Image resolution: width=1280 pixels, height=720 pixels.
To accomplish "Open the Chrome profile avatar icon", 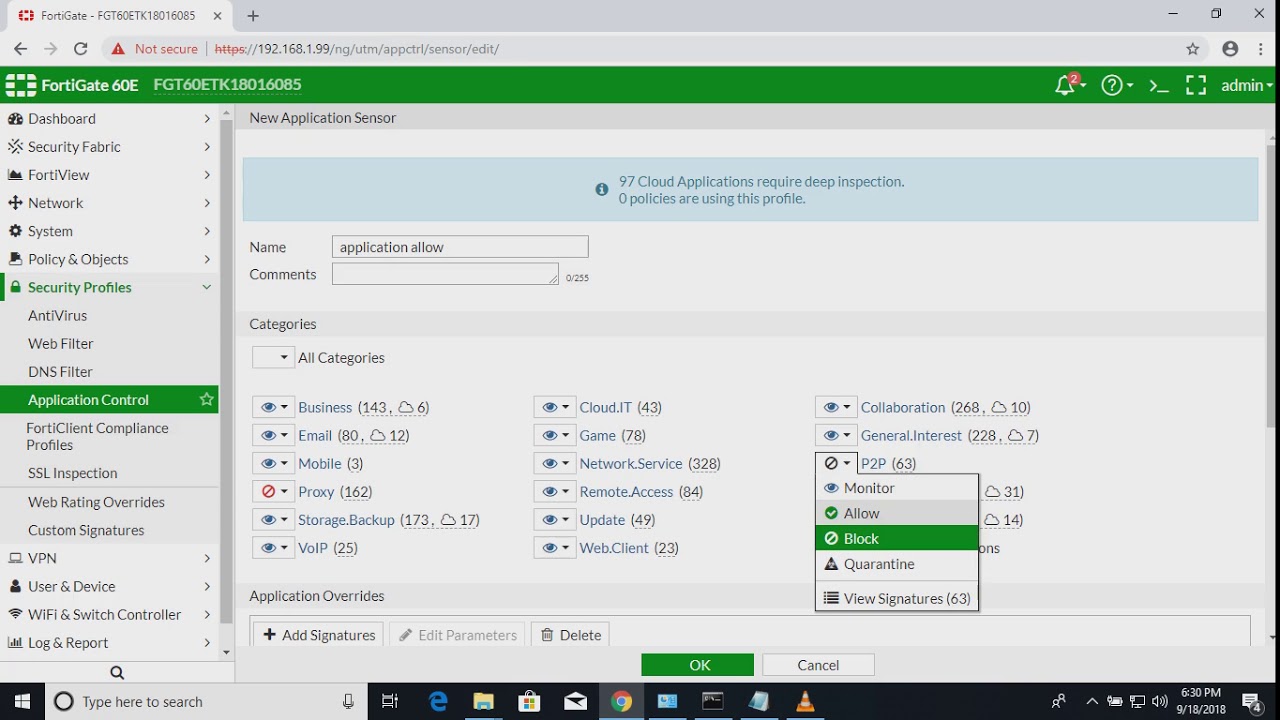I will [x=1230, y=49].
